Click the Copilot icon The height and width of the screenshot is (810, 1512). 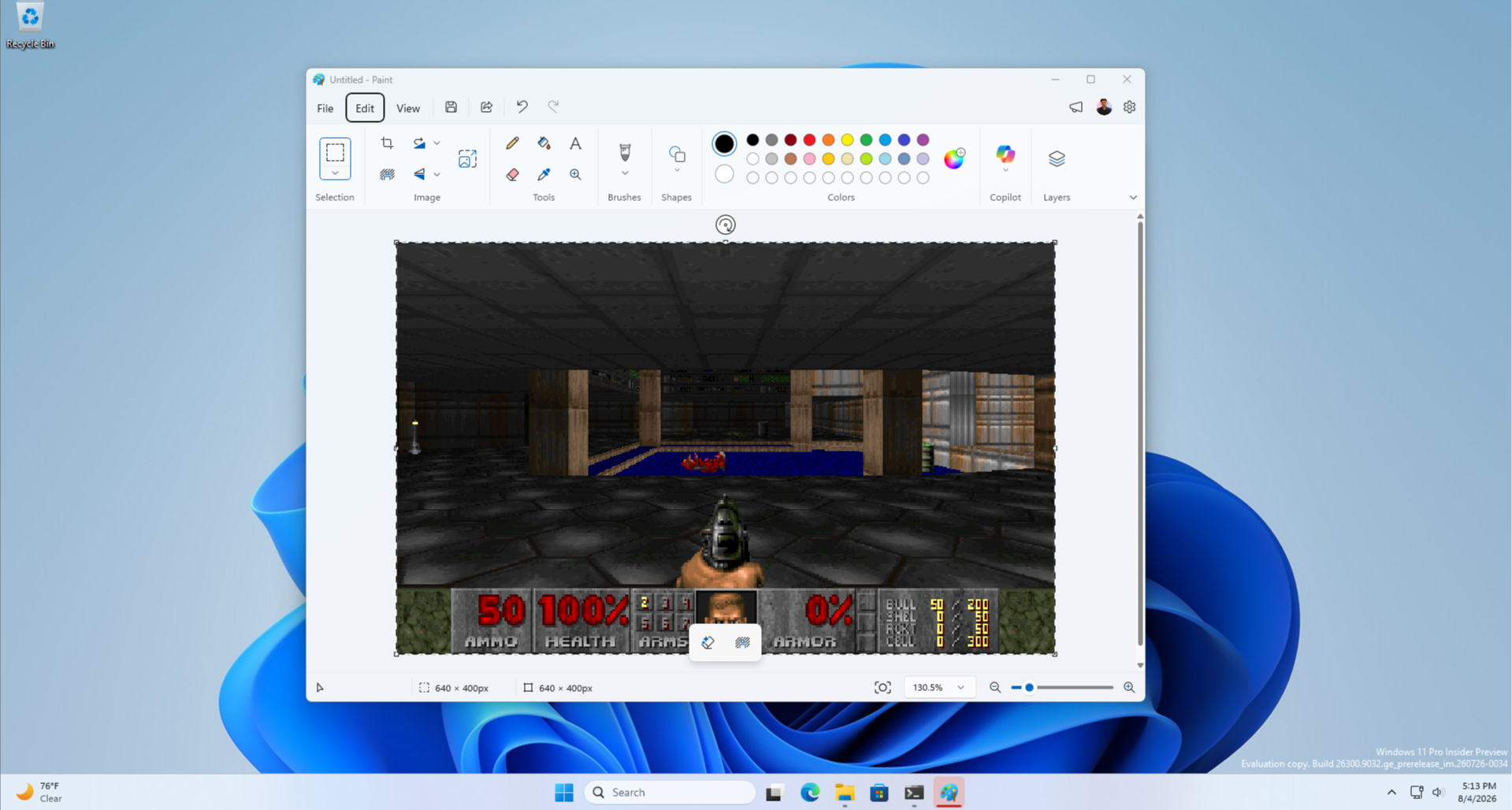[x=1005, y=154]
